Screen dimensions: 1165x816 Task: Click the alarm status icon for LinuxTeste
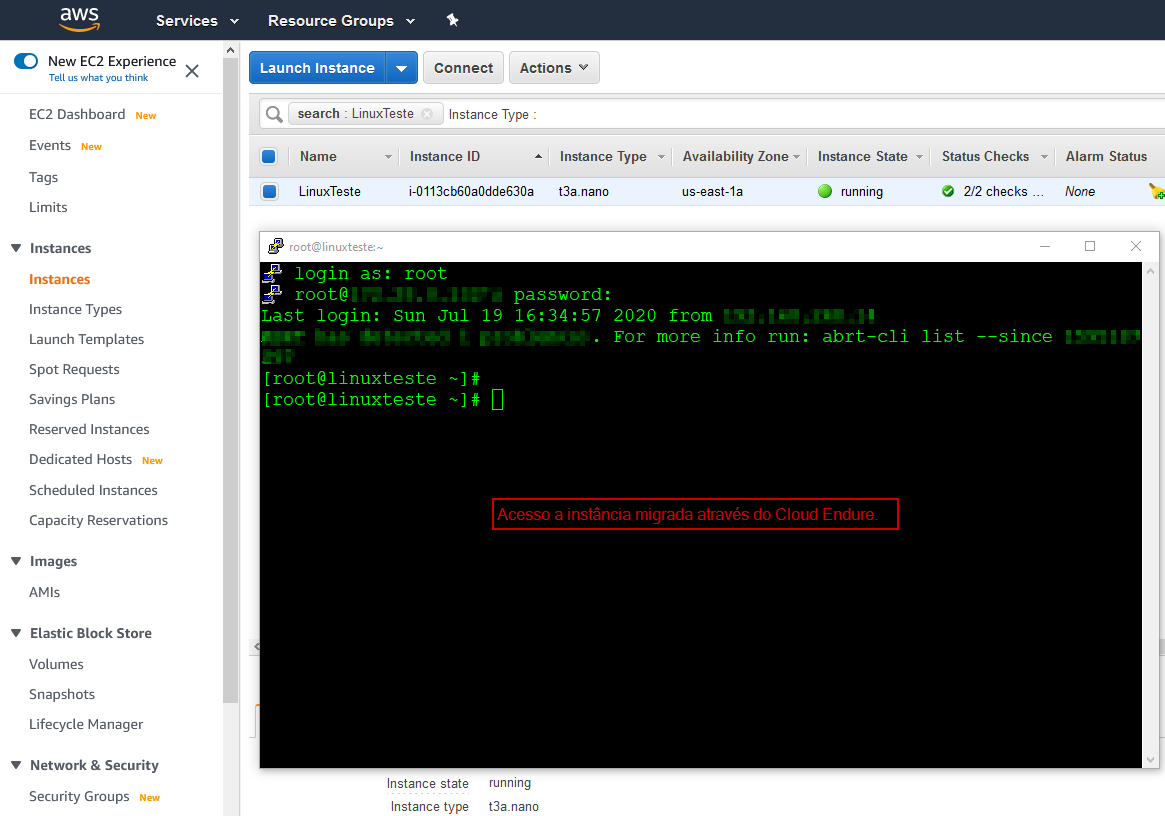pyautogui.click(x=1156, y=191)
